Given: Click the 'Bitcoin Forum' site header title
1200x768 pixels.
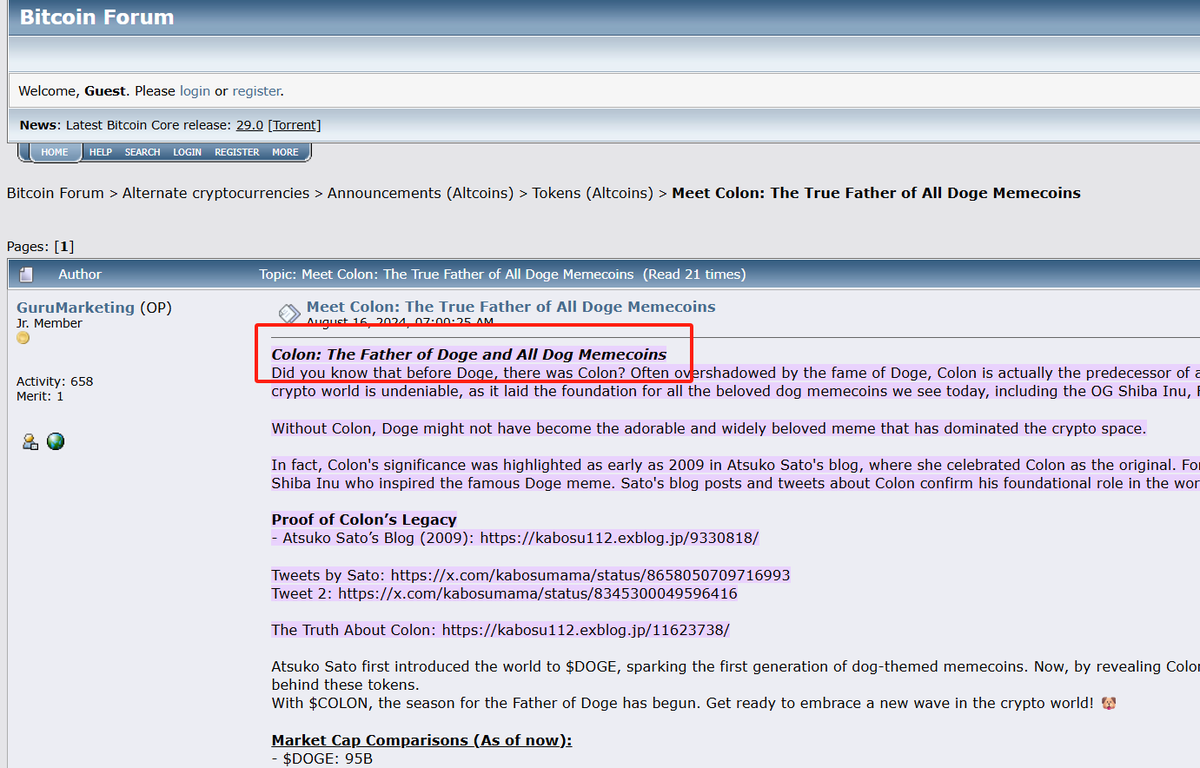Looking at the screenshot, I should [97, 17].
